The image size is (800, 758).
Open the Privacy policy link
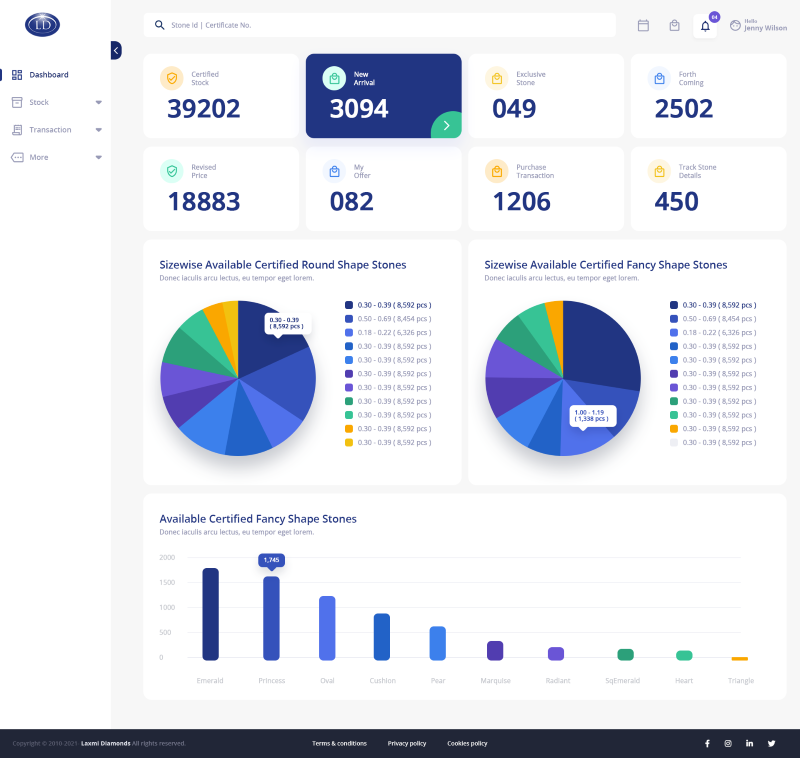click(407, 743)
